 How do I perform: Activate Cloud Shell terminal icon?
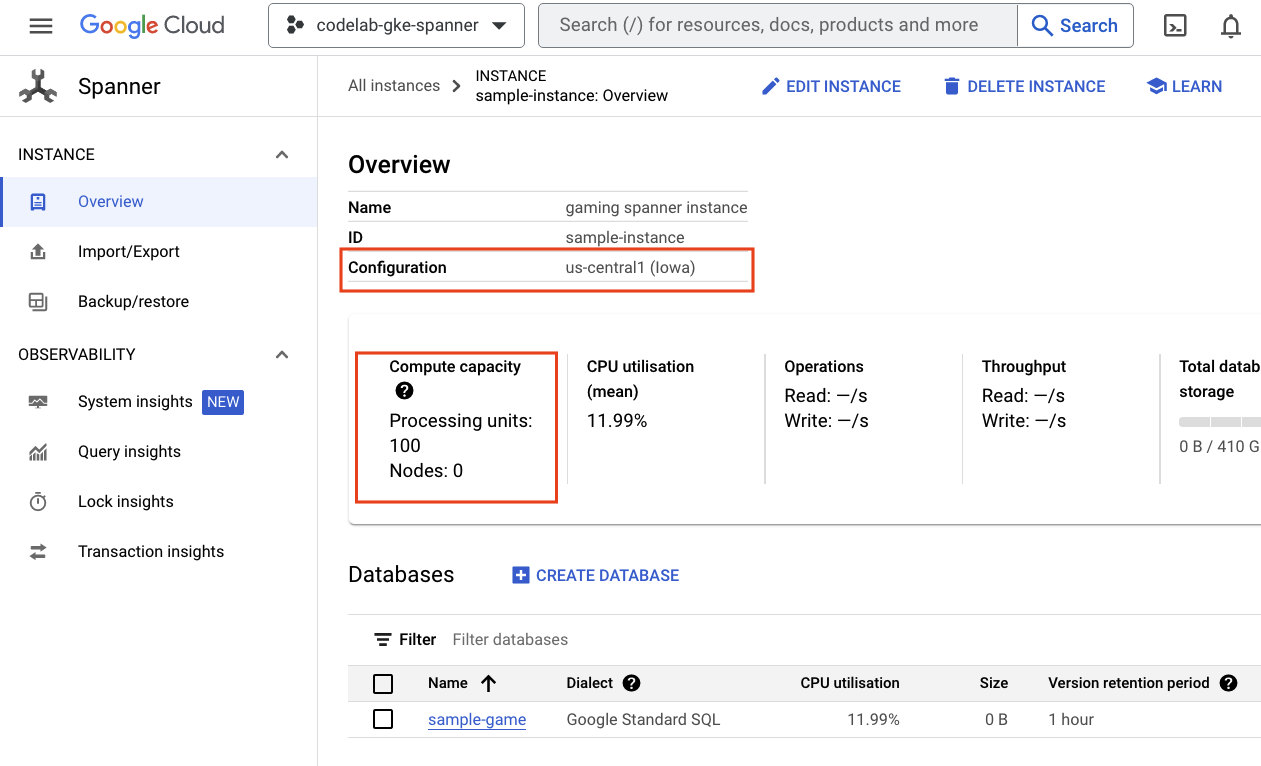1175,26
